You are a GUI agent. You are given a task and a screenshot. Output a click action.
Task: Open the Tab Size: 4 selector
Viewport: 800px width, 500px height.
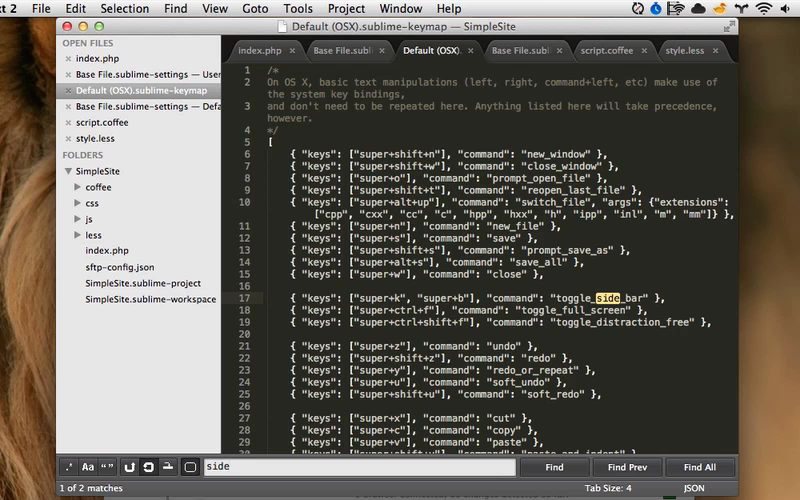pyautogui.click(x=608, y=488)
